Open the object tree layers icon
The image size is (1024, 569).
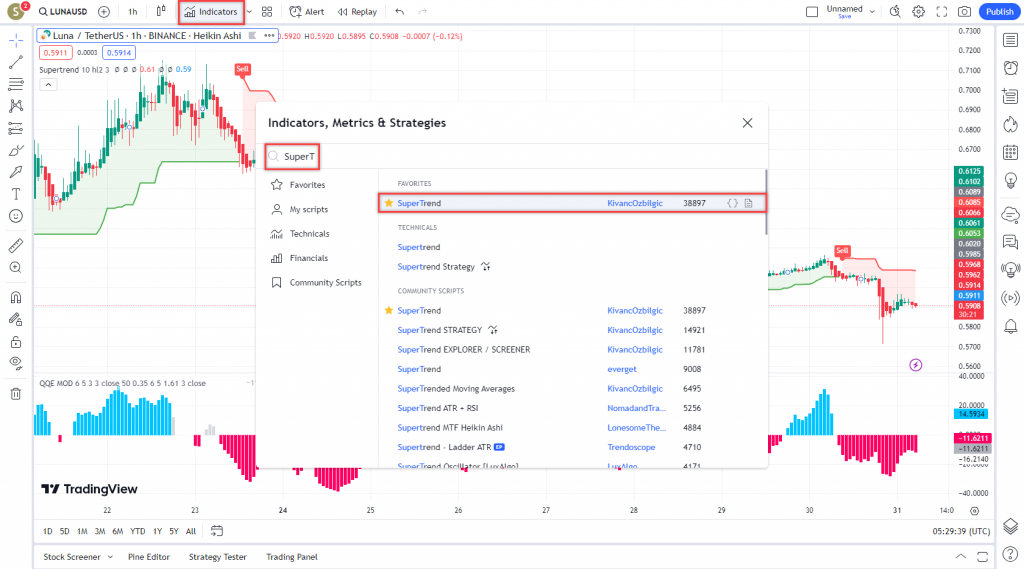point(1010,526)
